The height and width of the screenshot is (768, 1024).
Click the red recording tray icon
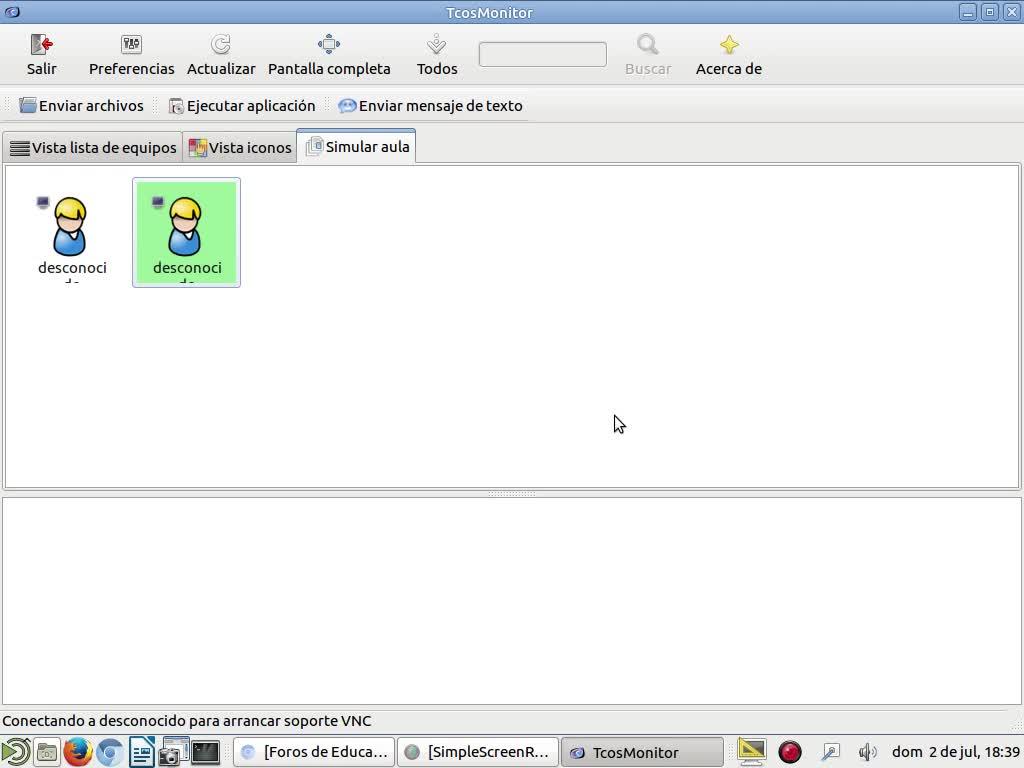tap(790, 752)
